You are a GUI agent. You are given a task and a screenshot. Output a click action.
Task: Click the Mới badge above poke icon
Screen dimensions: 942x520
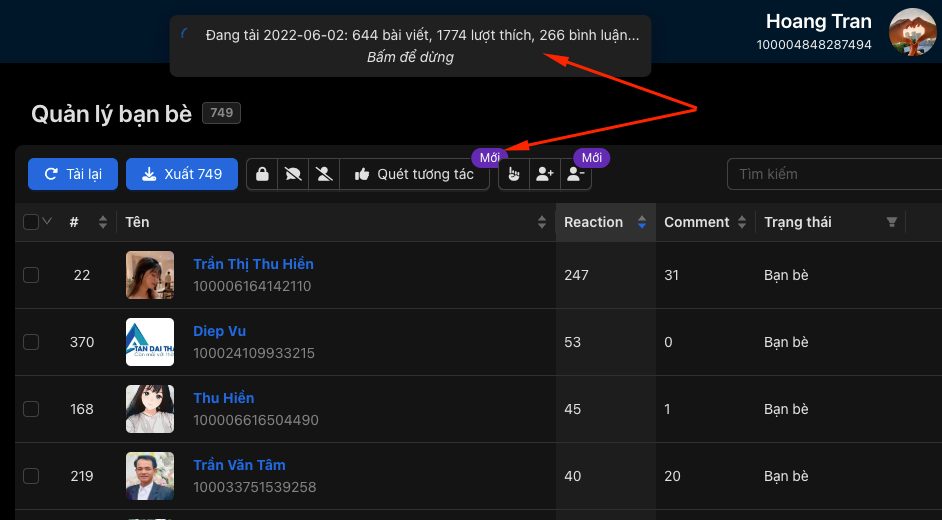[x=490, y=158]
